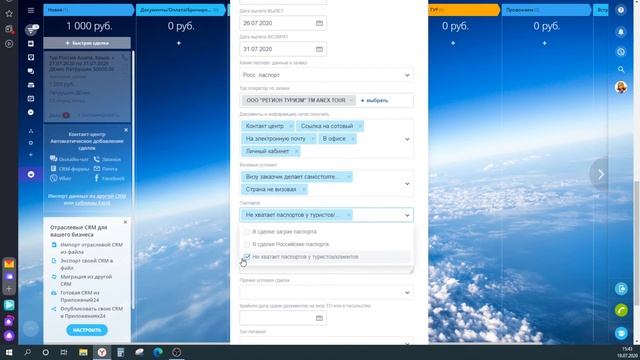Image resolution: width=640 pixels, height=360 pixels.
Task: Click plus icon under Документы column
Action: point(179,43)
